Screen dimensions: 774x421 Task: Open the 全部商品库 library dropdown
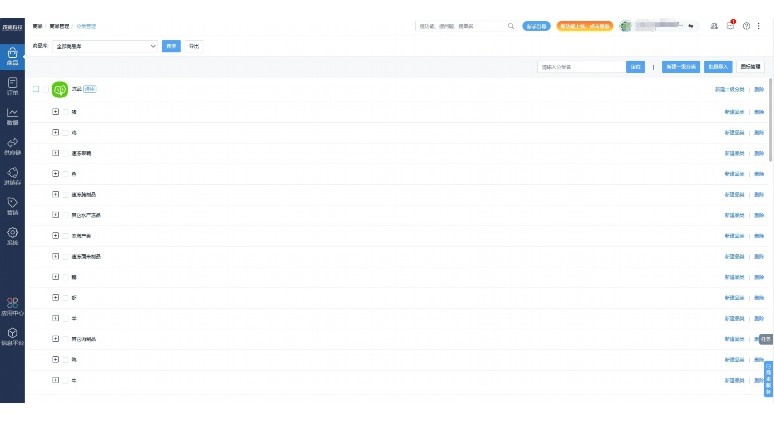click(x=105, y=46)
